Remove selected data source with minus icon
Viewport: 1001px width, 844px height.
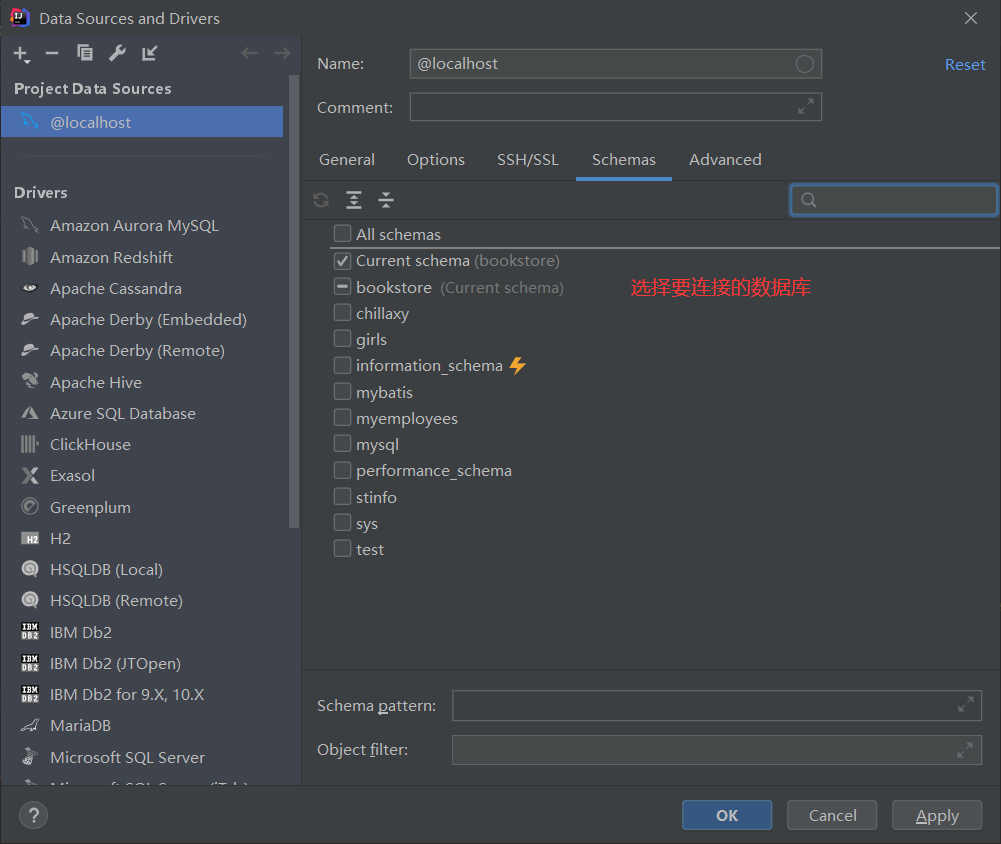52,54
